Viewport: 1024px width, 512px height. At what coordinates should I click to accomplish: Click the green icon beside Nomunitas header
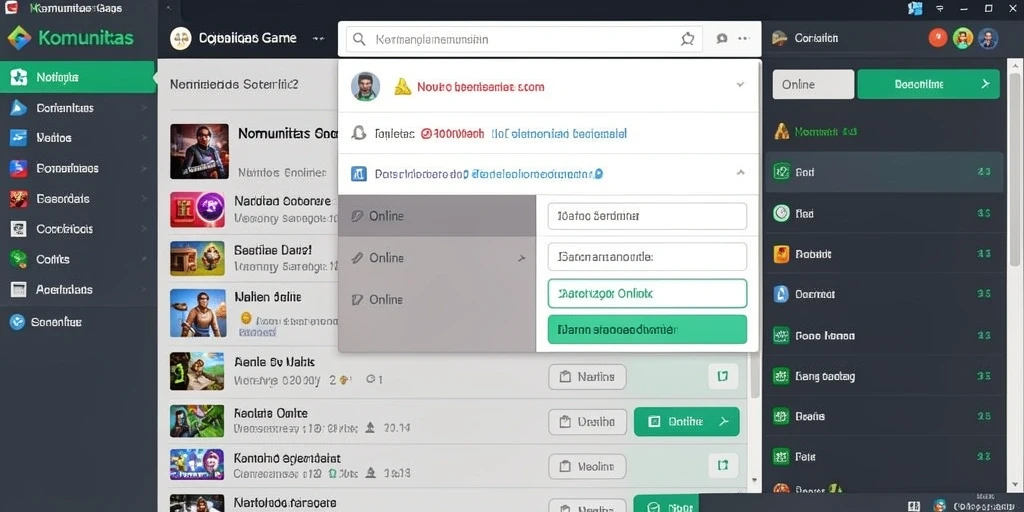[781, 131]
